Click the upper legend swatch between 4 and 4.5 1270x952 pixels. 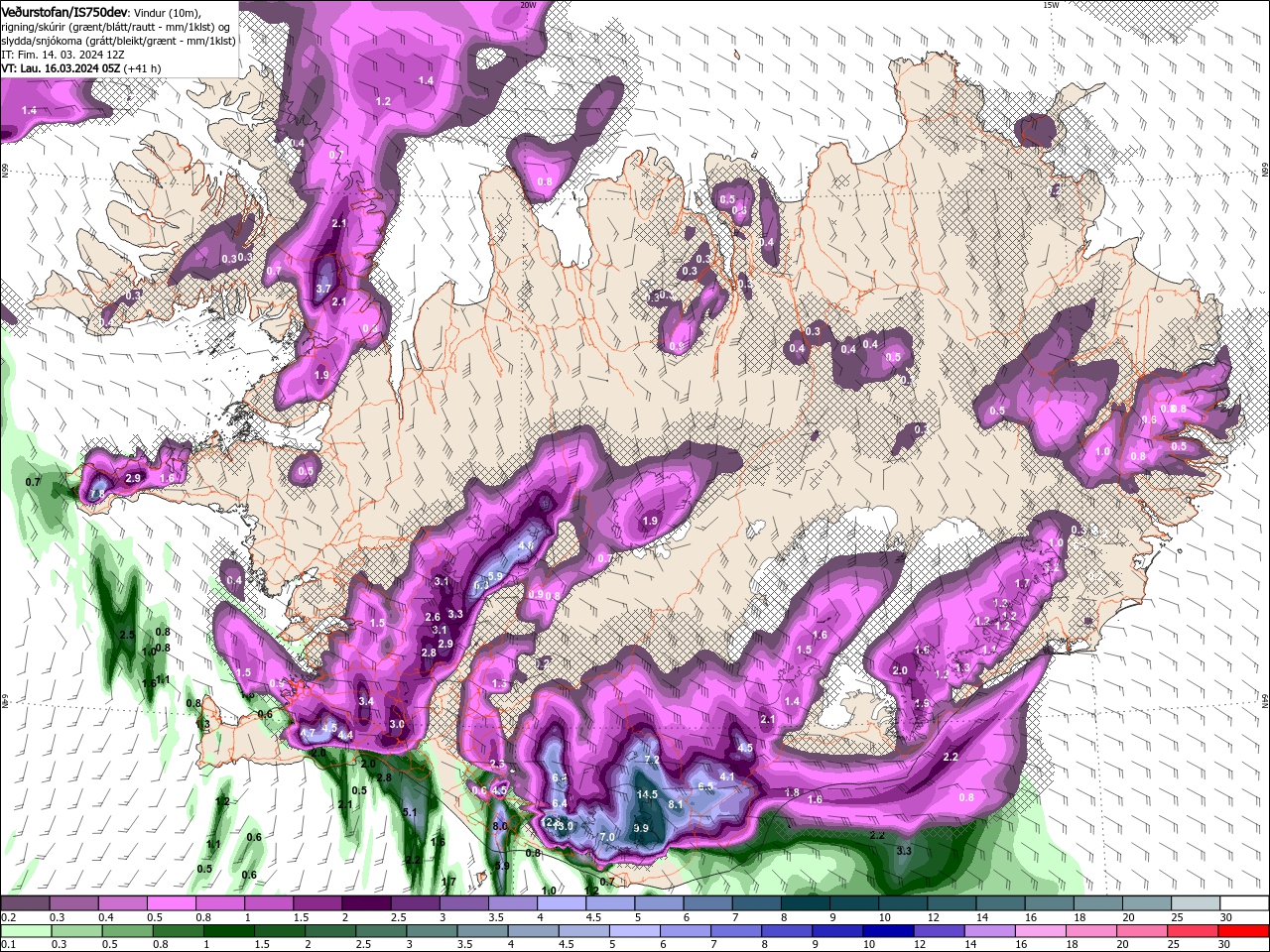click(562, 903)
